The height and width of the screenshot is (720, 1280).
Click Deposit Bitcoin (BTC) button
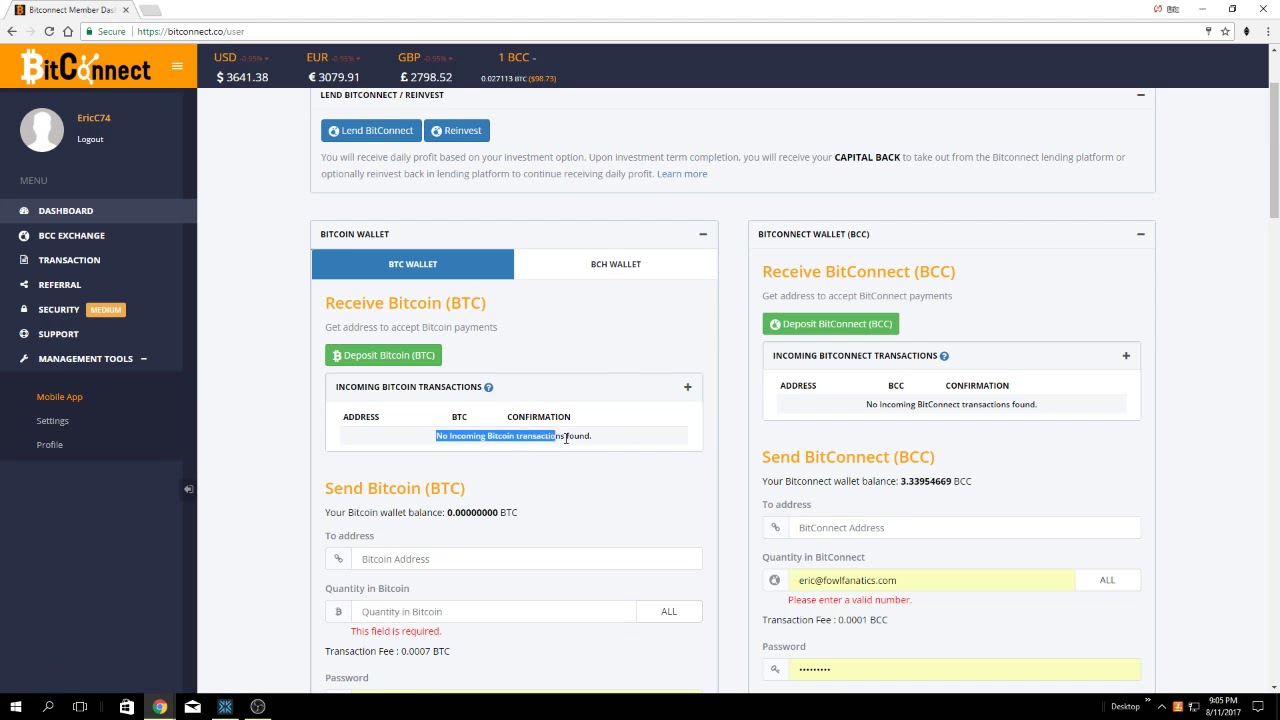tap(383, 355)
